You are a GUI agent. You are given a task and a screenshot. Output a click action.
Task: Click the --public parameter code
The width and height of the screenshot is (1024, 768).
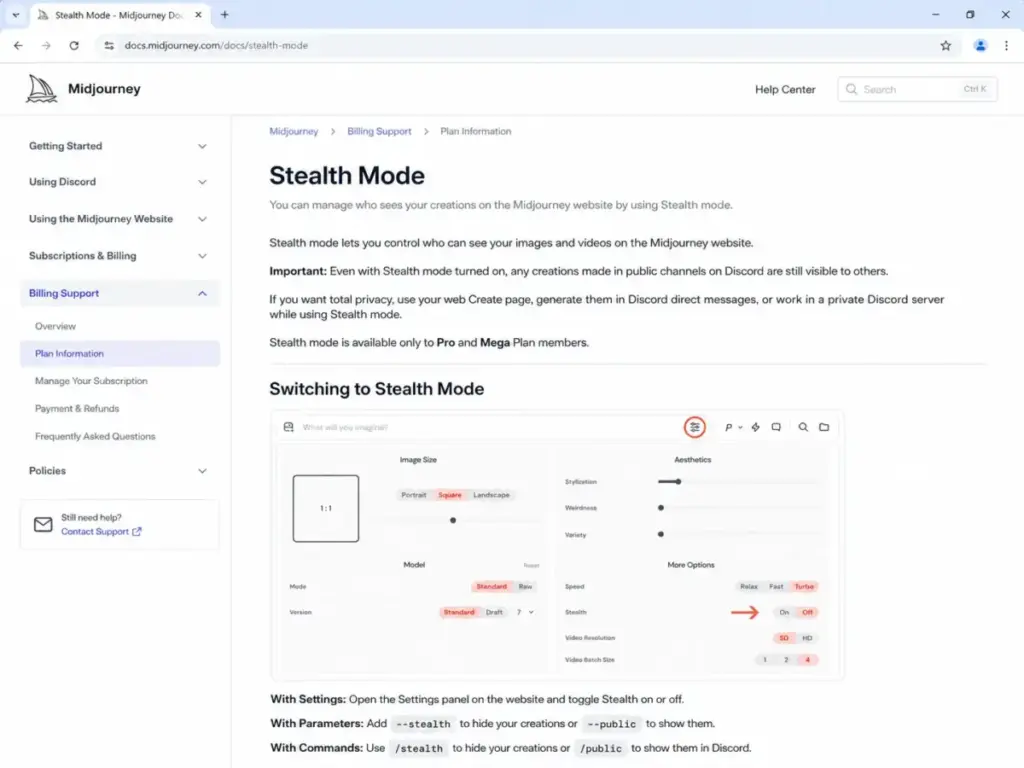611,724
